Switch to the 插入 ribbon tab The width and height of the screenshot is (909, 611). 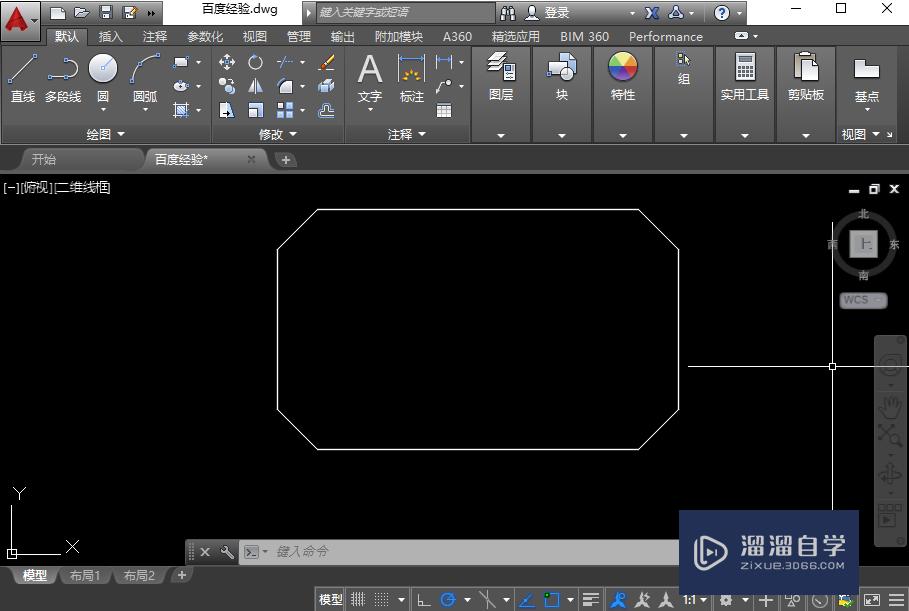(110, 36)
